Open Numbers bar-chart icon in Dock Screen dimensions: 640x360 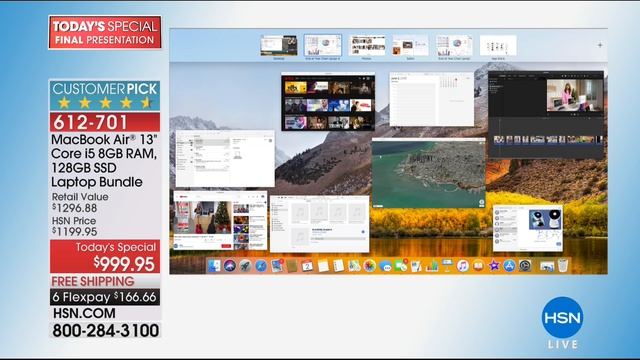click(432, 266)
